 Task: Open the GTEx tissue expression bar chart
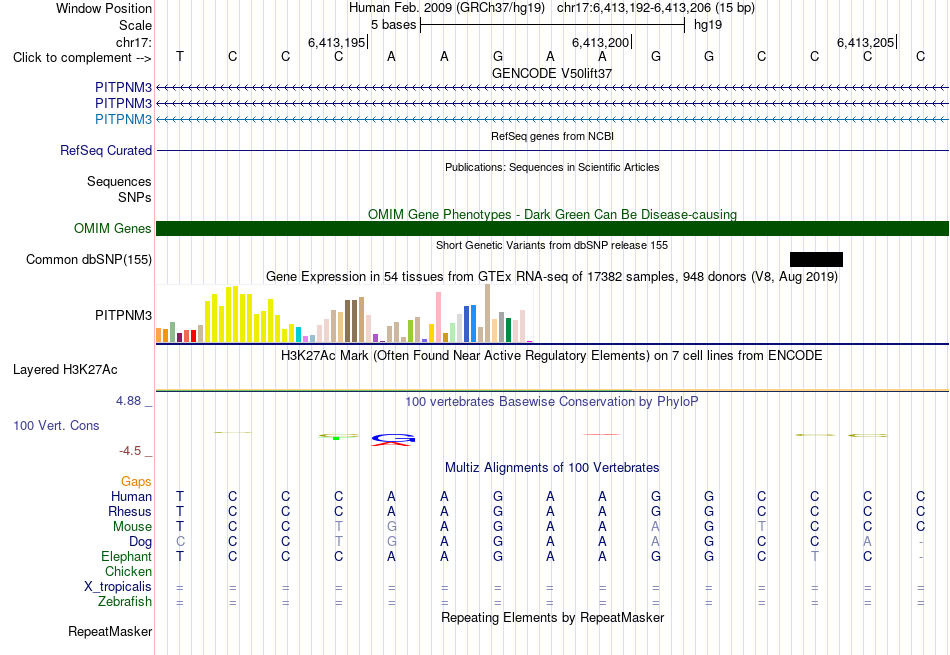coord(344,313)
